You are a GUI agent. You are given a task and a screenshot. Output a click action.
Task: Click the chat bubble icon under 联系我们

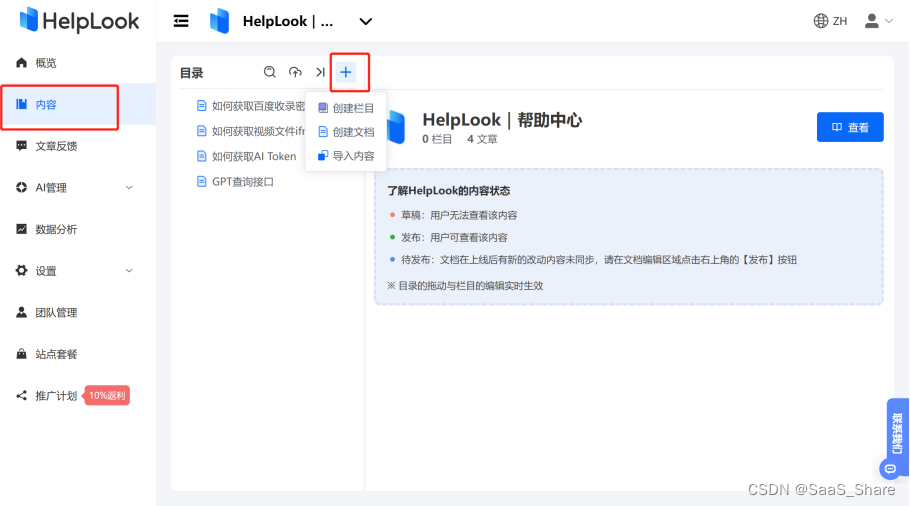tap(890, 468)
